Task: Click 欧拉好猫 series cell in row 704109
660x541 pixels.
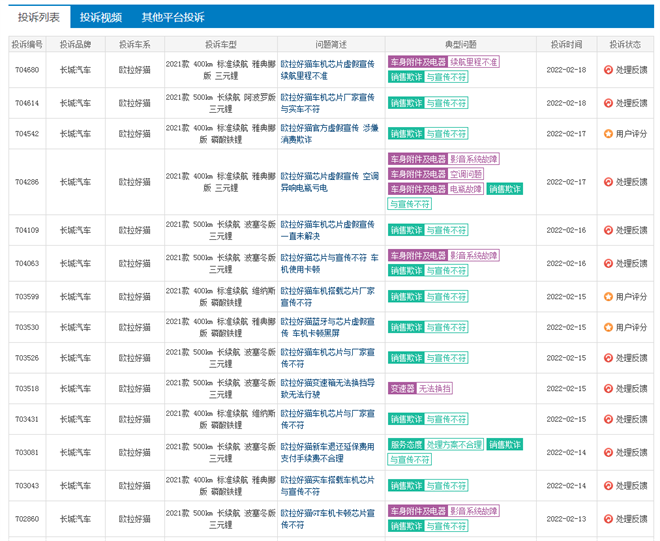Action: (135, 230)
